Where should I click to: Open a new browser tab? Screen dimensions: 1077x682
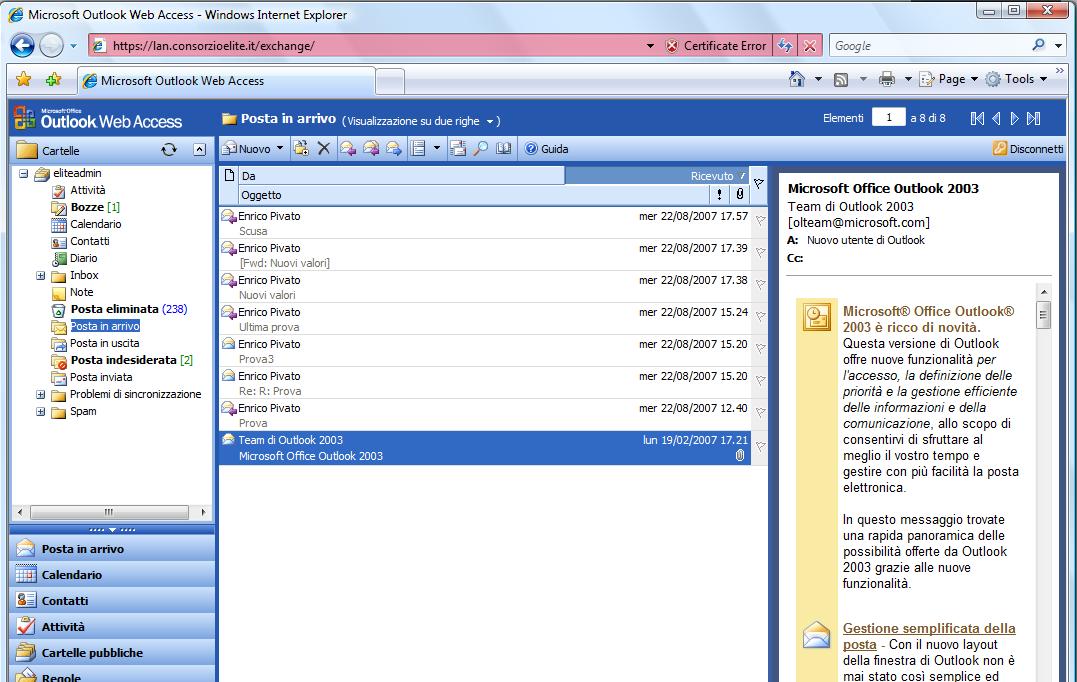click(x=390, y=82)
